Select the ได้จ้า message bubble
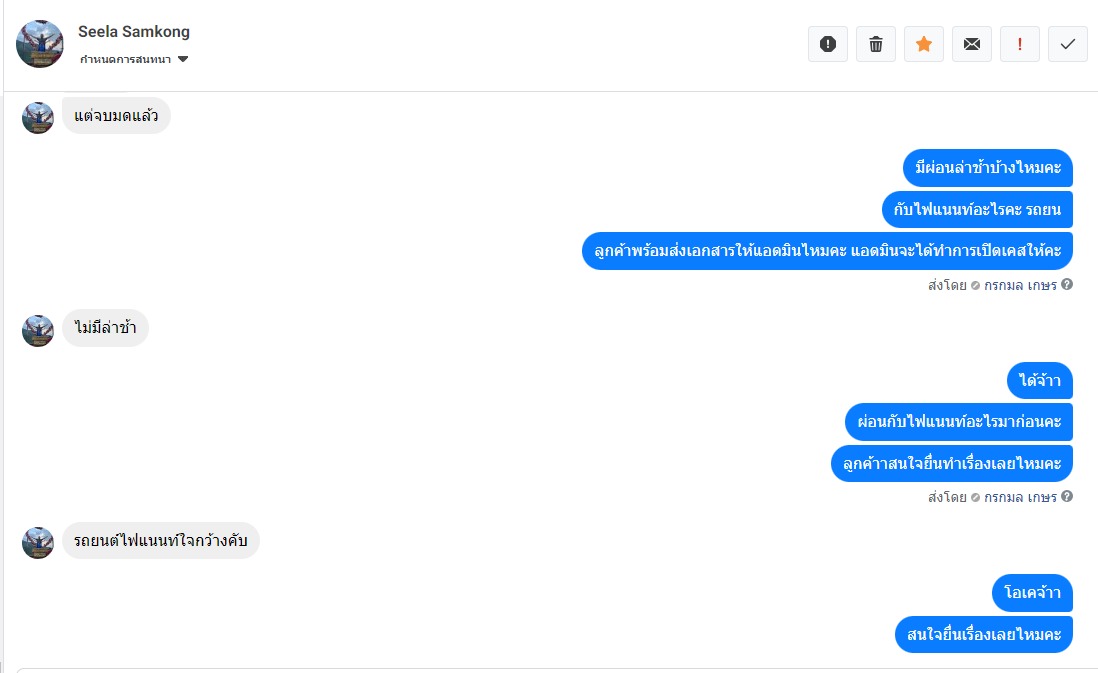Screen dimensions: 1098x673 [1040, 381]
